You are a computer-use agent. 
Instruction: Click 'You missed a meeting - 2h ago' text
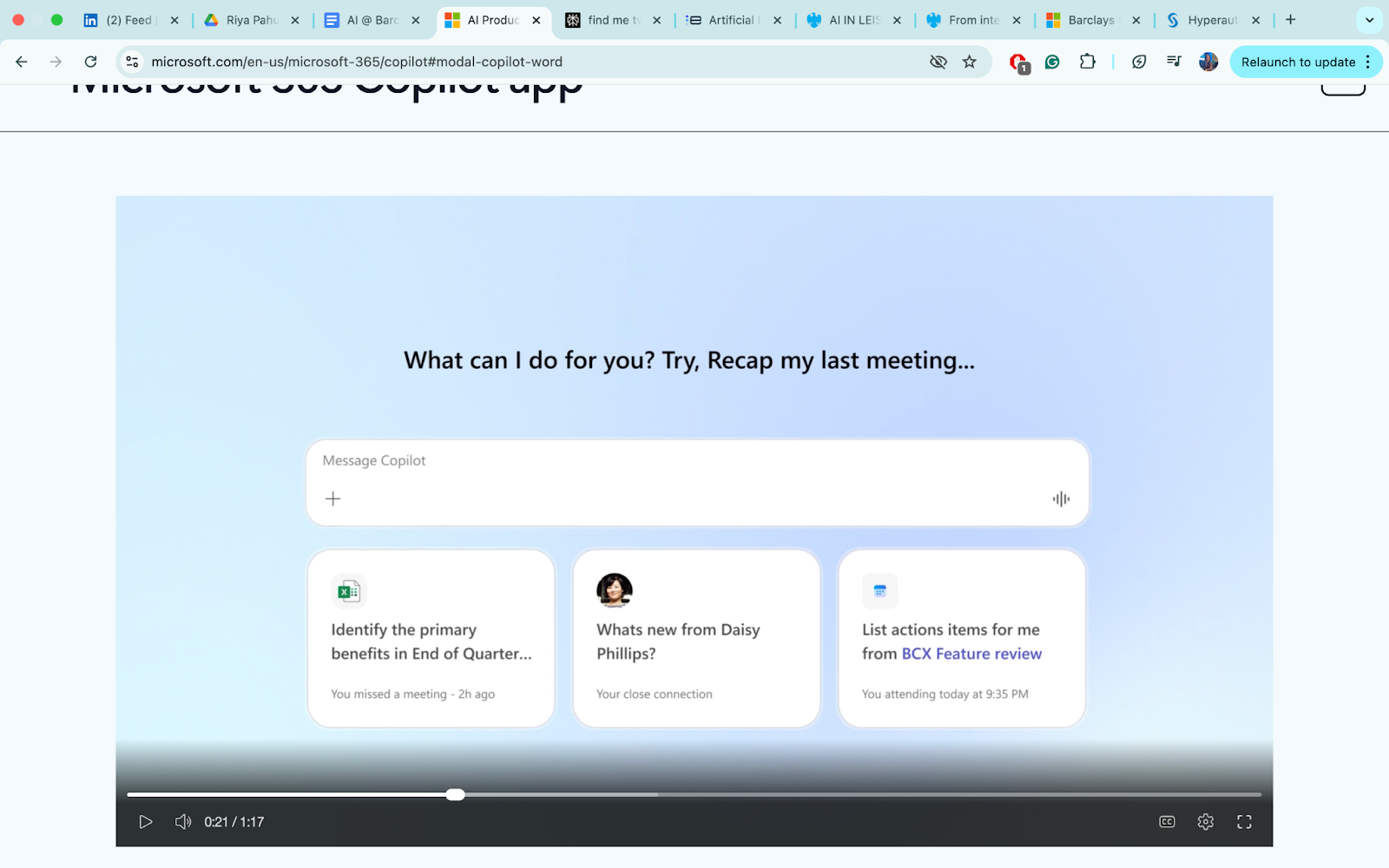(x=413, y=694)
